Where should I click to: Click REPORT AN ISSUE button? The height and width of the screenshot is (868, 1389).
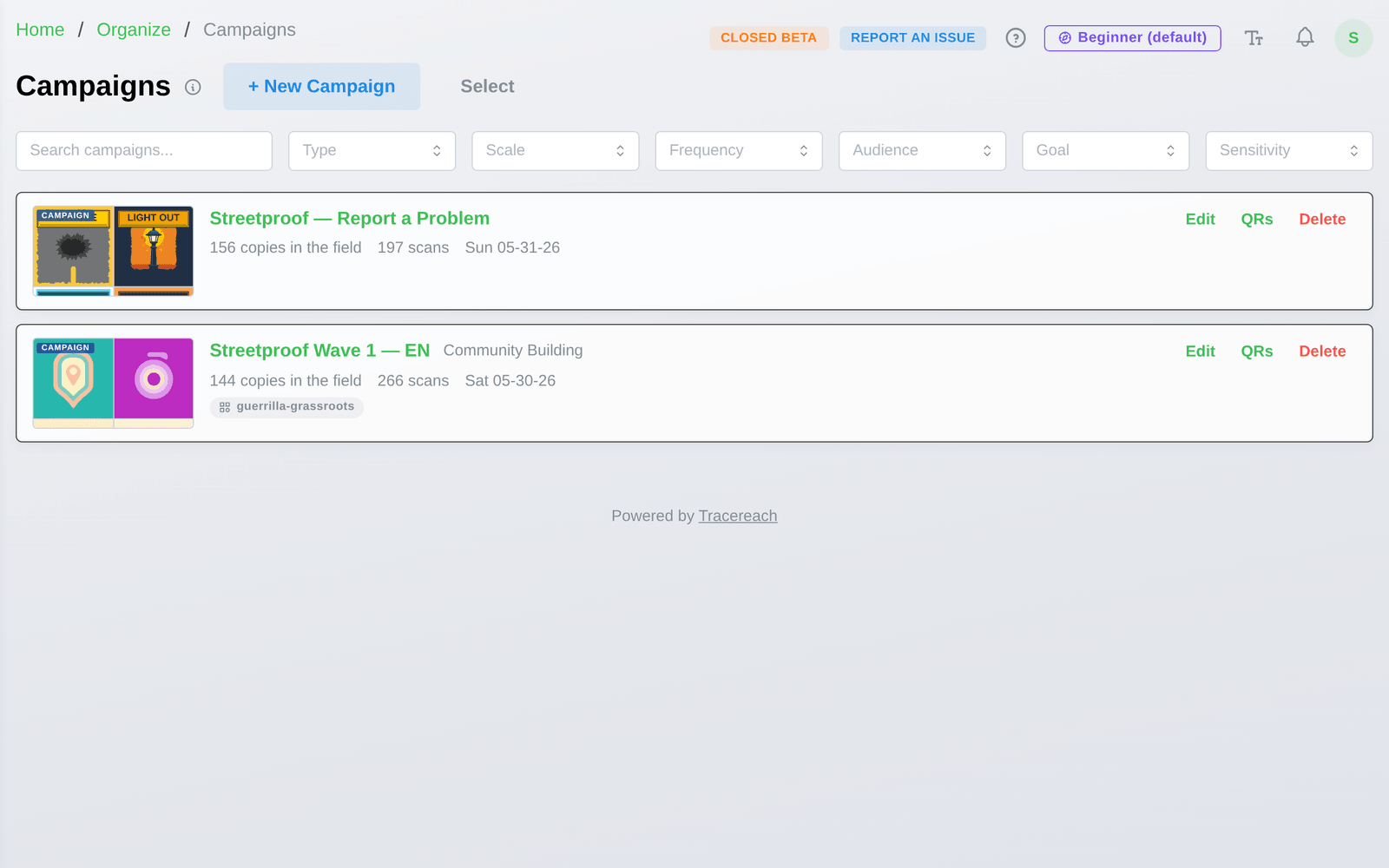pyautogui.click(x=912, y=38)
